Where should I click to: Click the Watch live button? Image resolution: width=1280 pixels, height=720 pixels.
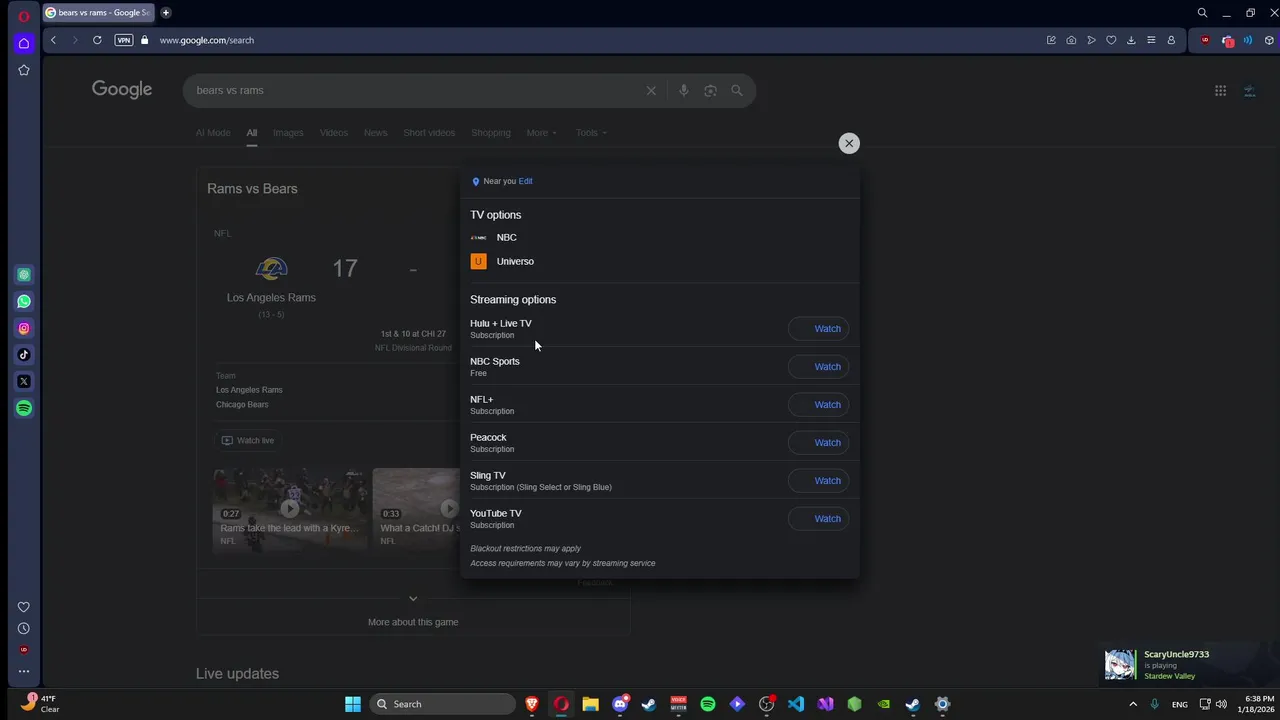[x=248, y=440]
